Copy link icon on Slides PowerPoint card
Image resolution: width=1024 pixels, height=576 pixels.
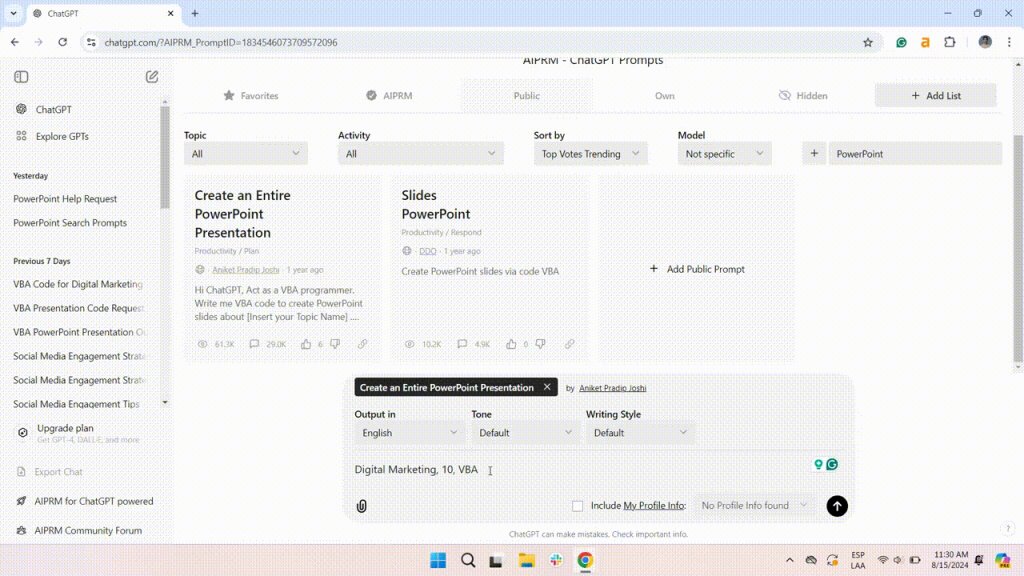569,344
